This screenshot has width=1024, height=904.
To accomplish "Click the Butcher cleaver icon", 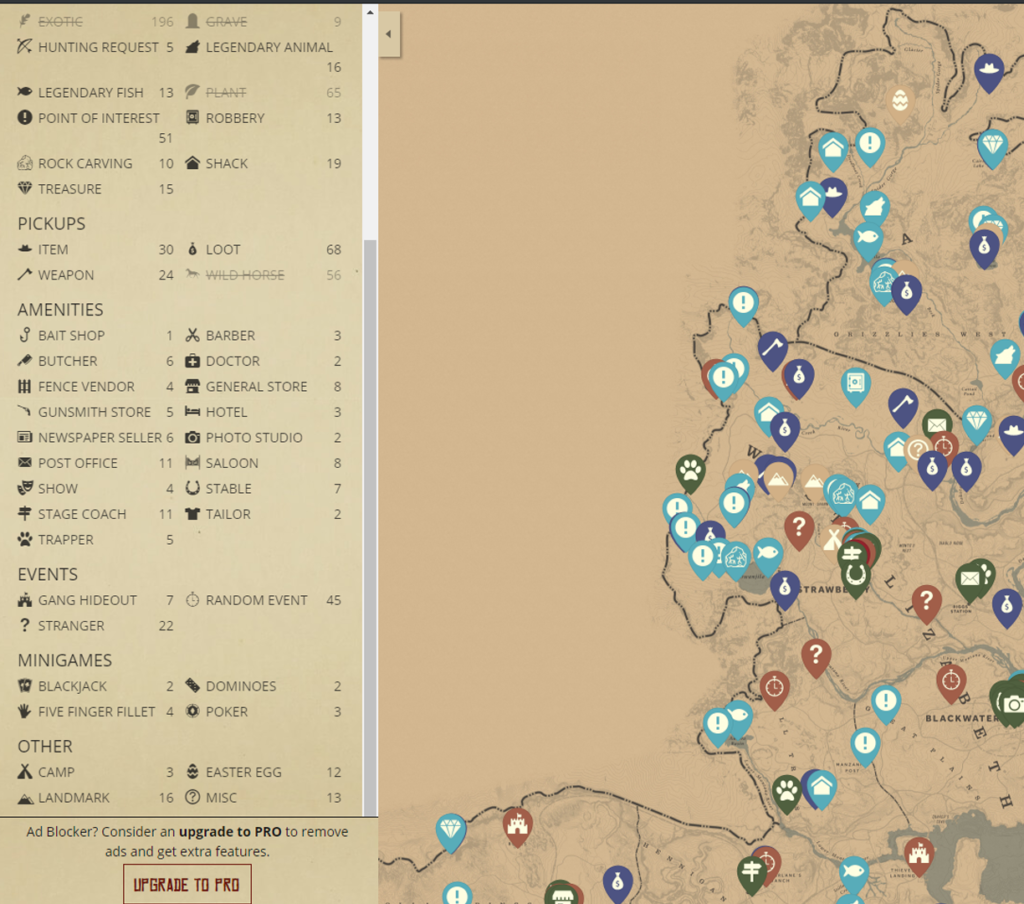I will tap(25, 361).
